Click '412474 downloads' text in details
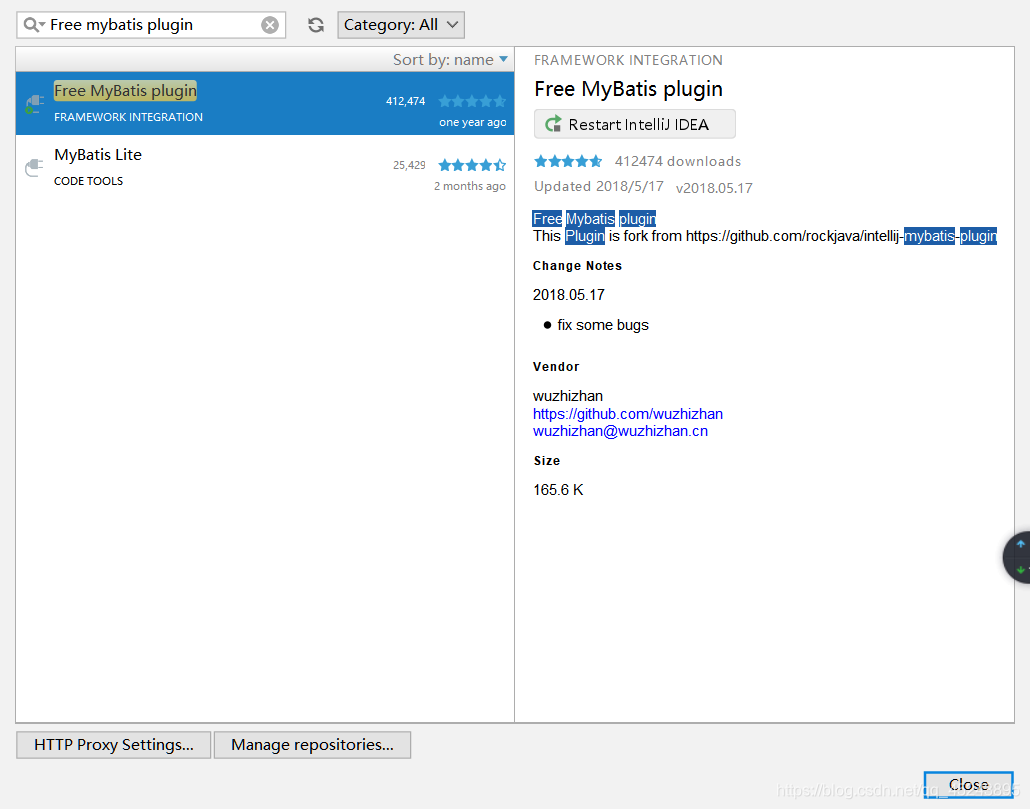1030x809 pixels. click(677, 162)
